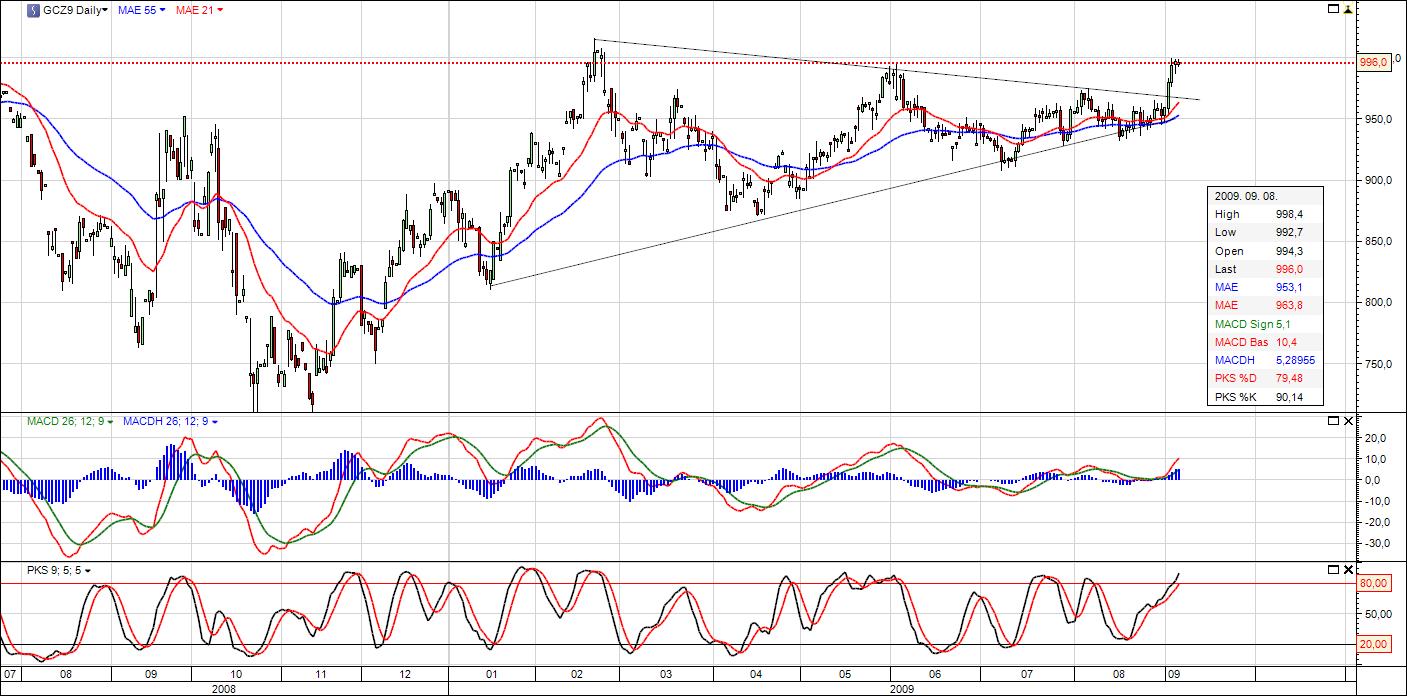Open the MACD 26; 12; 9 settings

tap(68, 422)
